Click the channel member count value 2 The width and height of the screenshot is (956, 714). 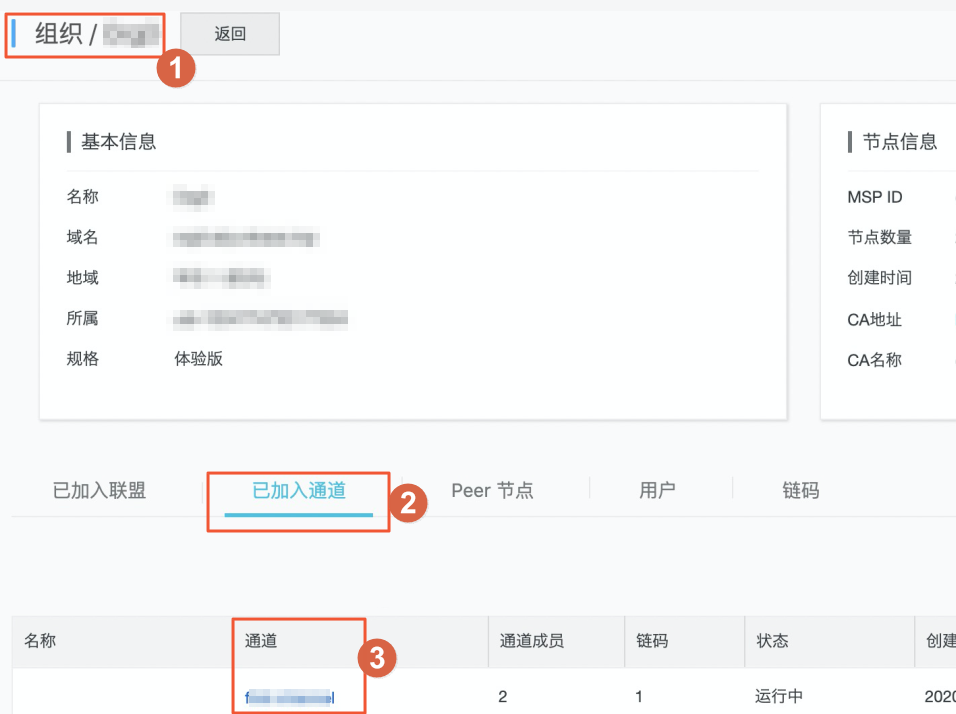(x=502, y=696)
